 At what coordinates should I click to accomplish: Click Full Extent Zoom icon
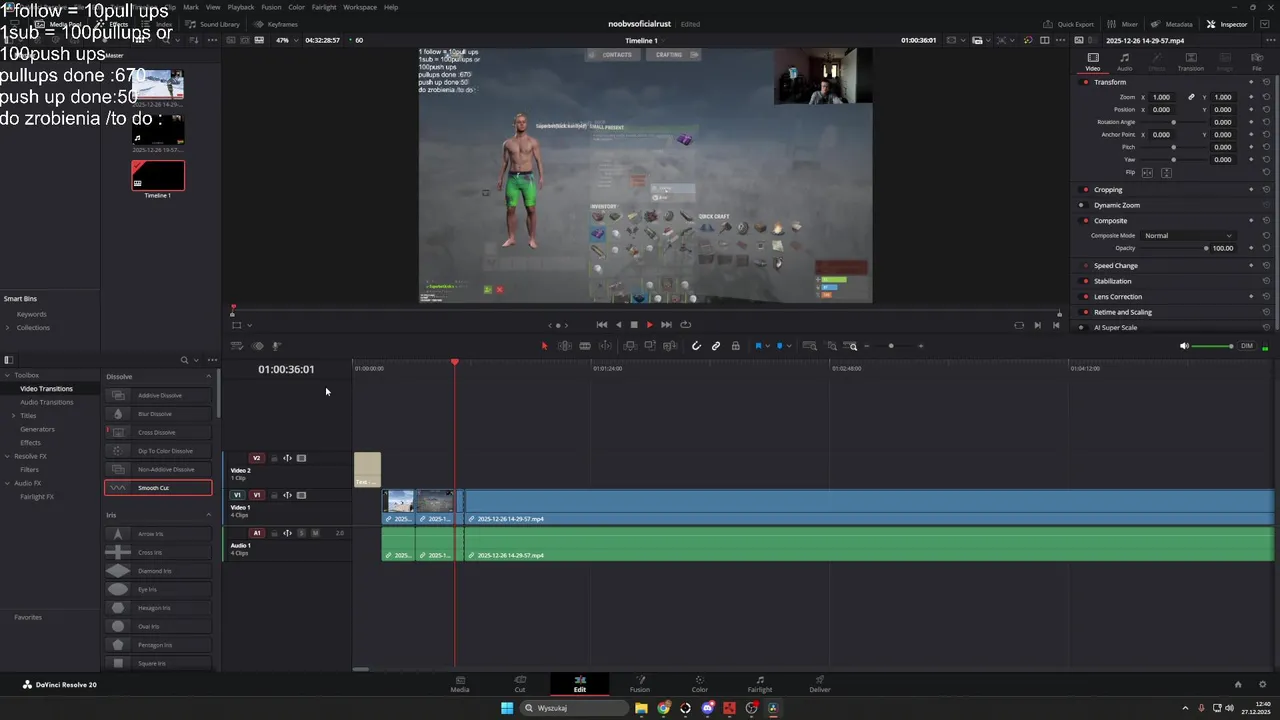tap(809, 346)
